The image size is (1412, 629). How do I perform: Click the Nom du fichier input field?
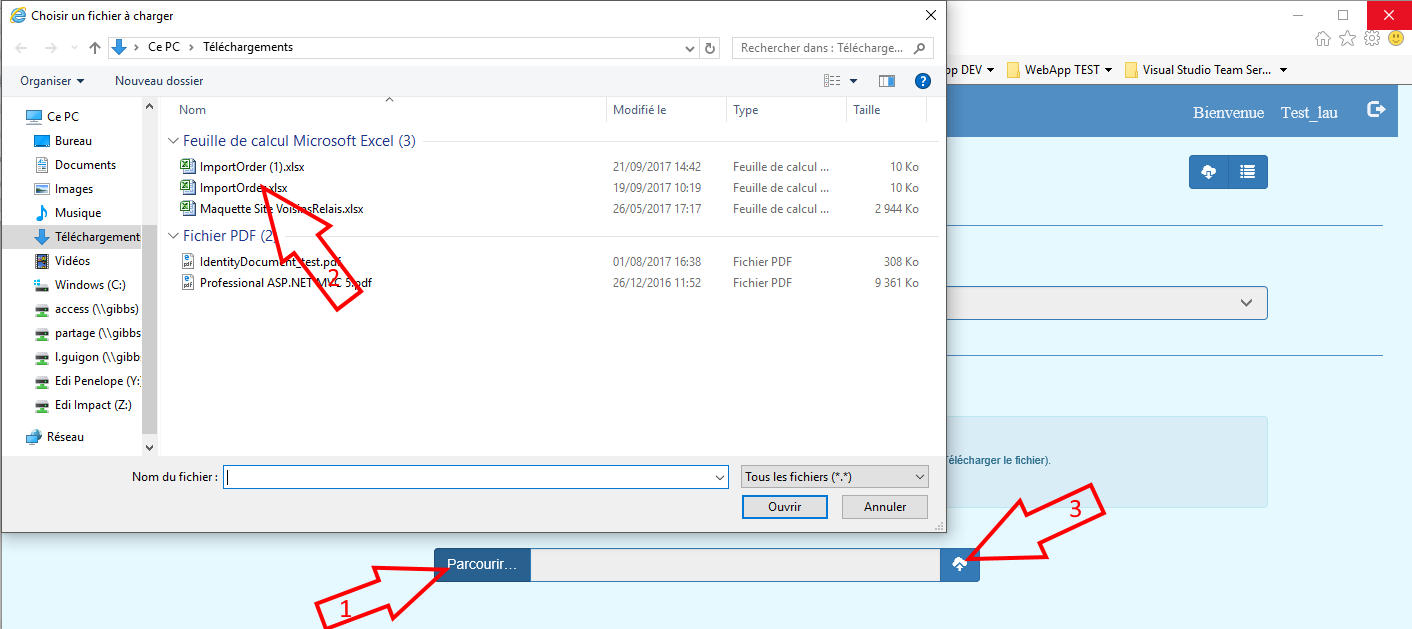[x=475, y=478]
